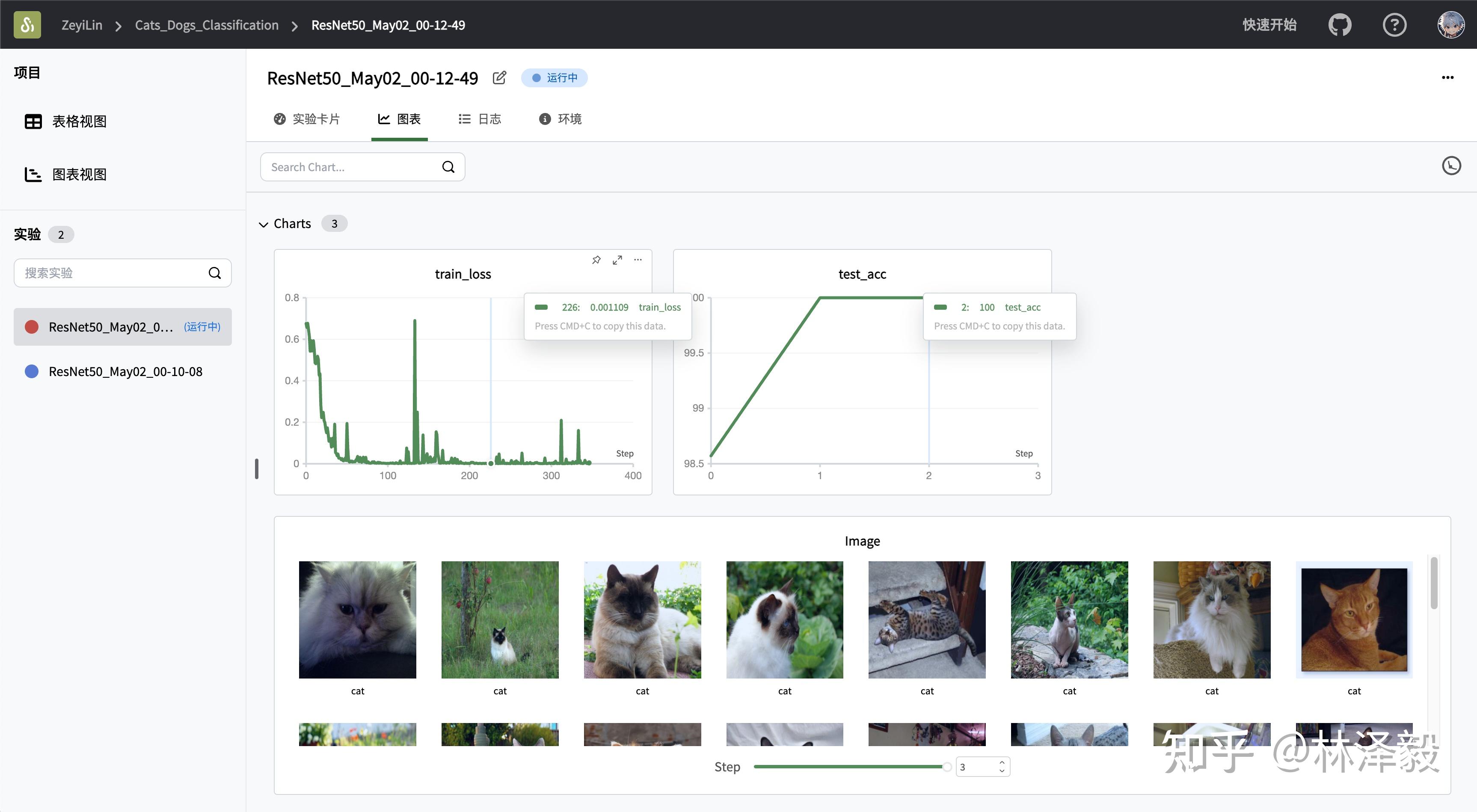Click the clock icon at right

point(1451,166)
